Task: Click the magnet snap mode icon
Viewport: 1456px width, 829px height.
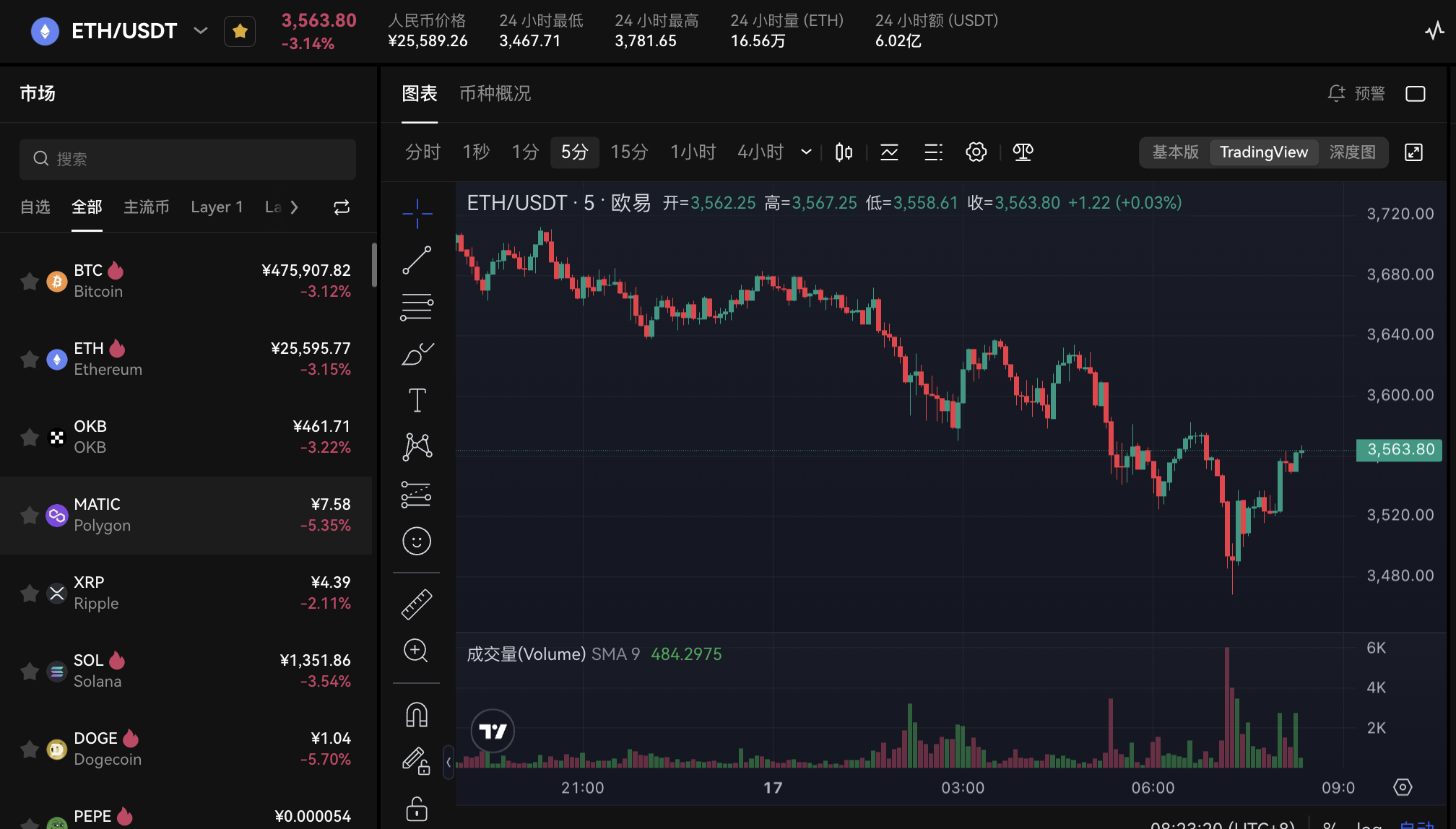Action: (417, 715)
